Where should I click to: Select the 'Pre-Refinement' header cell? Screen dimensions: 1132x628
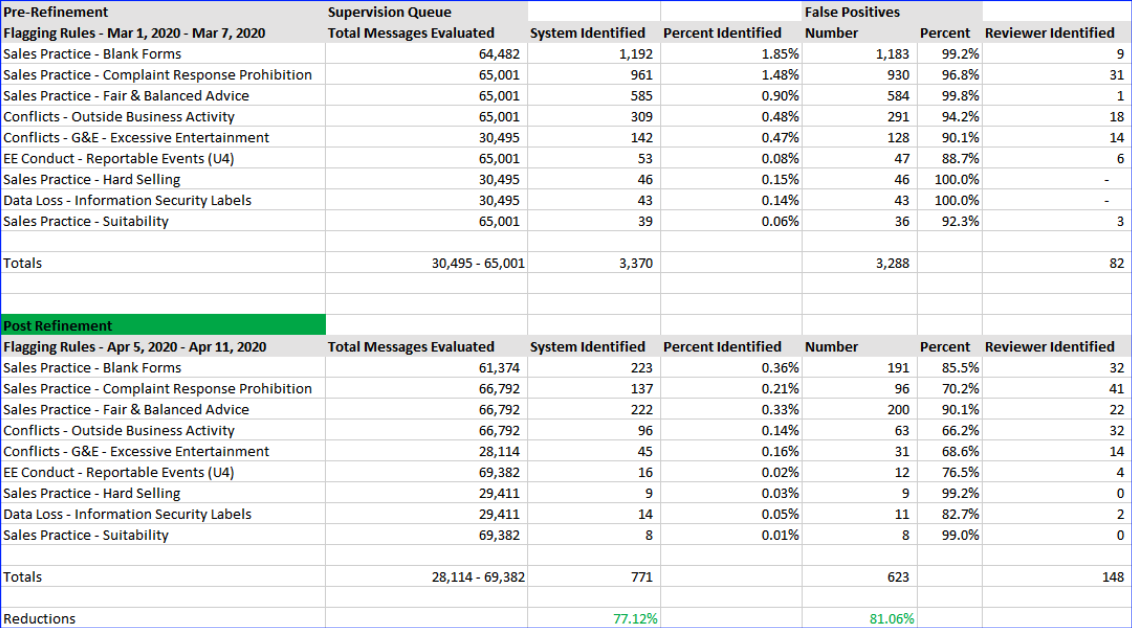(x=163, y=12)
